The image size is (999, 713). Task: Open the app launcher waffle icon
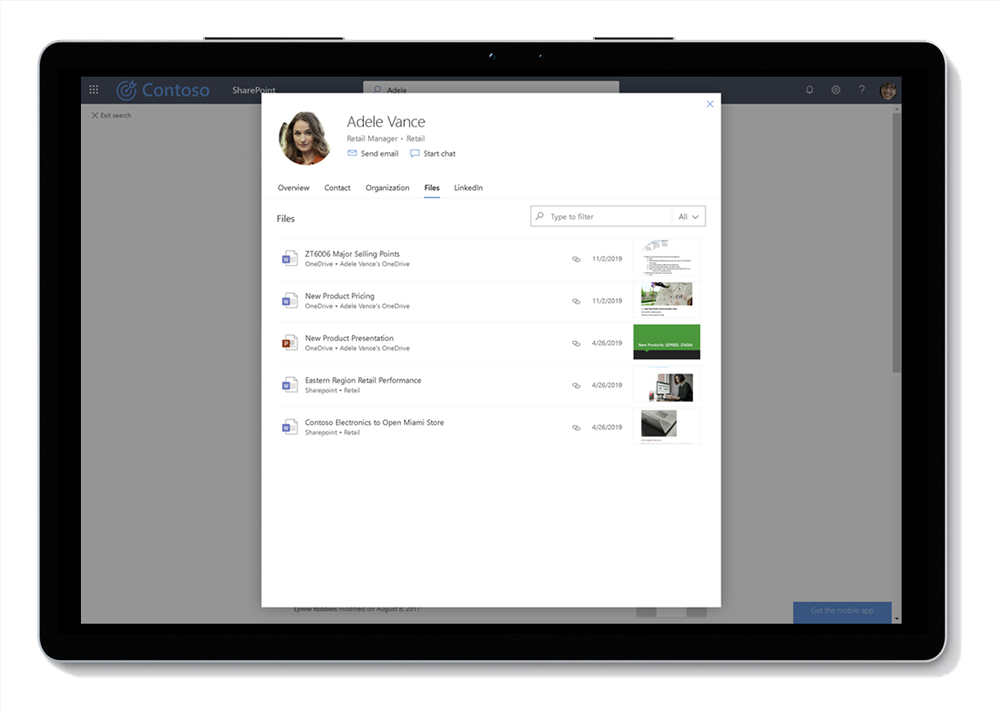click(94, 90)
